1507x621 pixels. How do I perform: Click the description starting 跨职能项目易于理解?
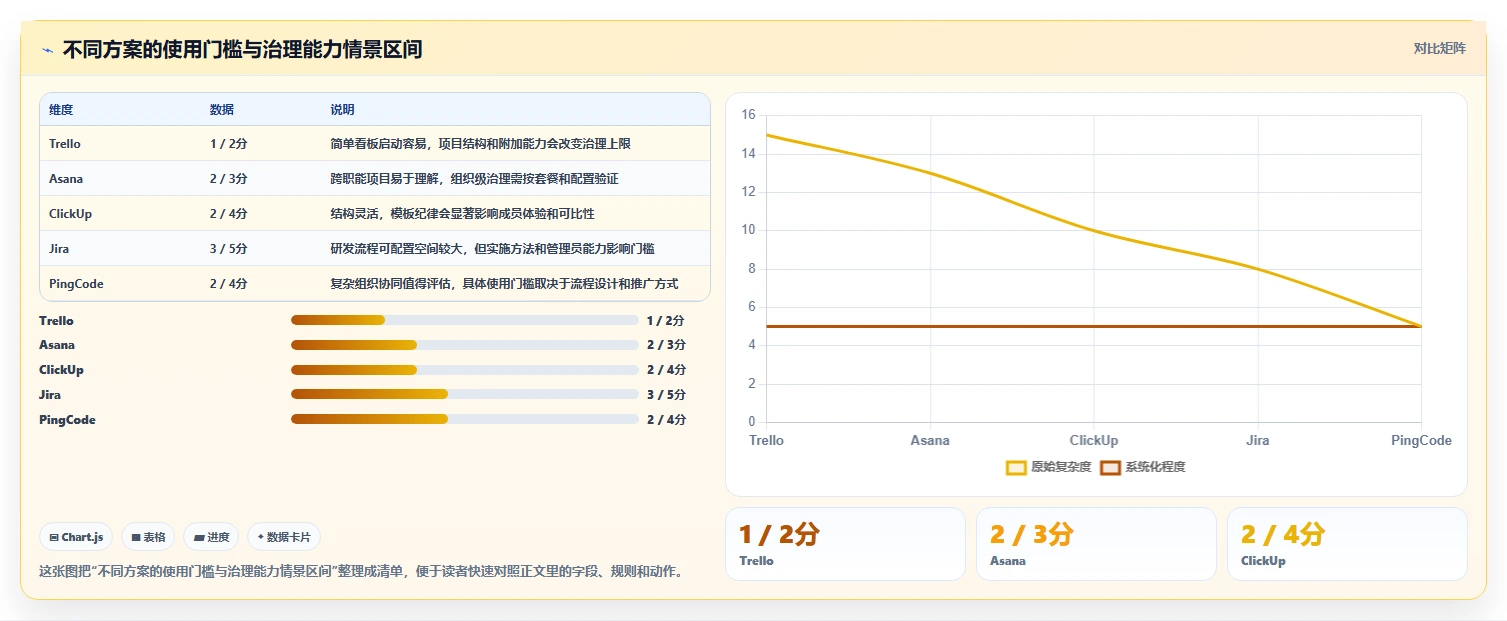474,179
